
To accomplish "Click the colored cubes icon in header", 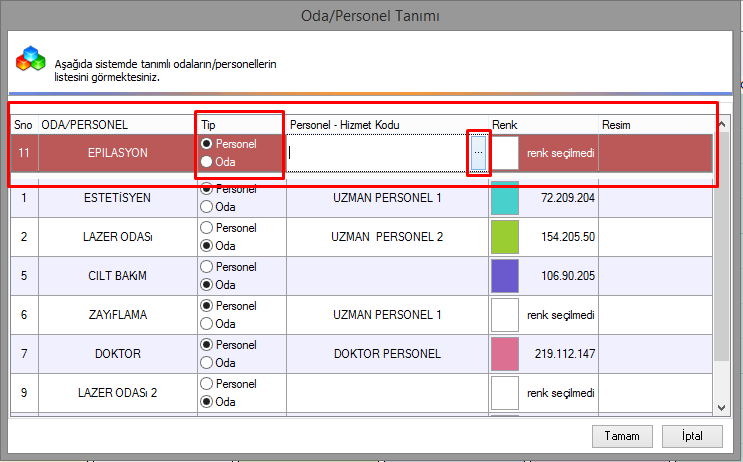I will pos(30,62).
